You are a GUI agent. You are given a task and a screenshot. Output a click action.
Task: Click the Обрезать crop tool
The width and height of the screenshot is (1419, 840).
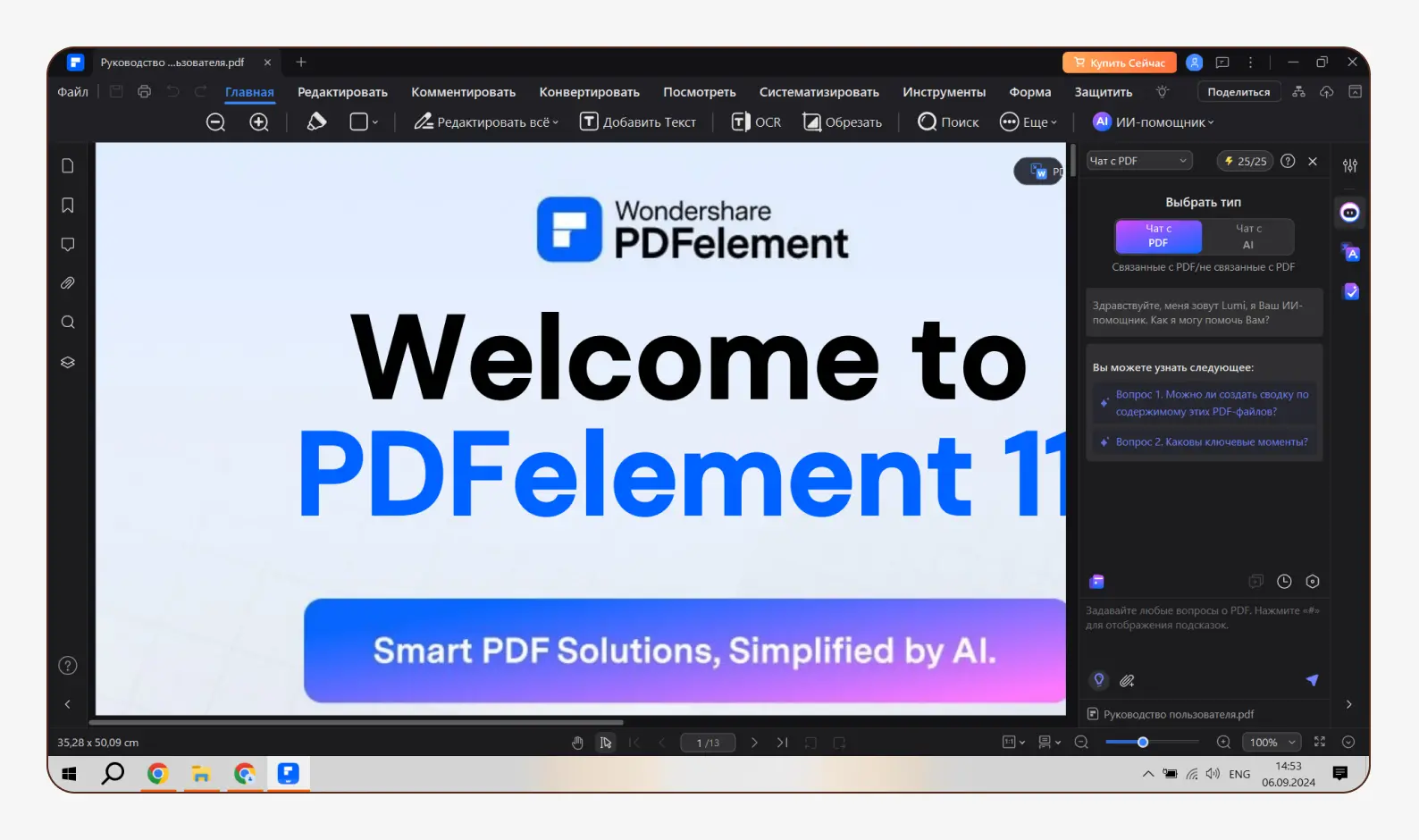(x=842, y=122)
